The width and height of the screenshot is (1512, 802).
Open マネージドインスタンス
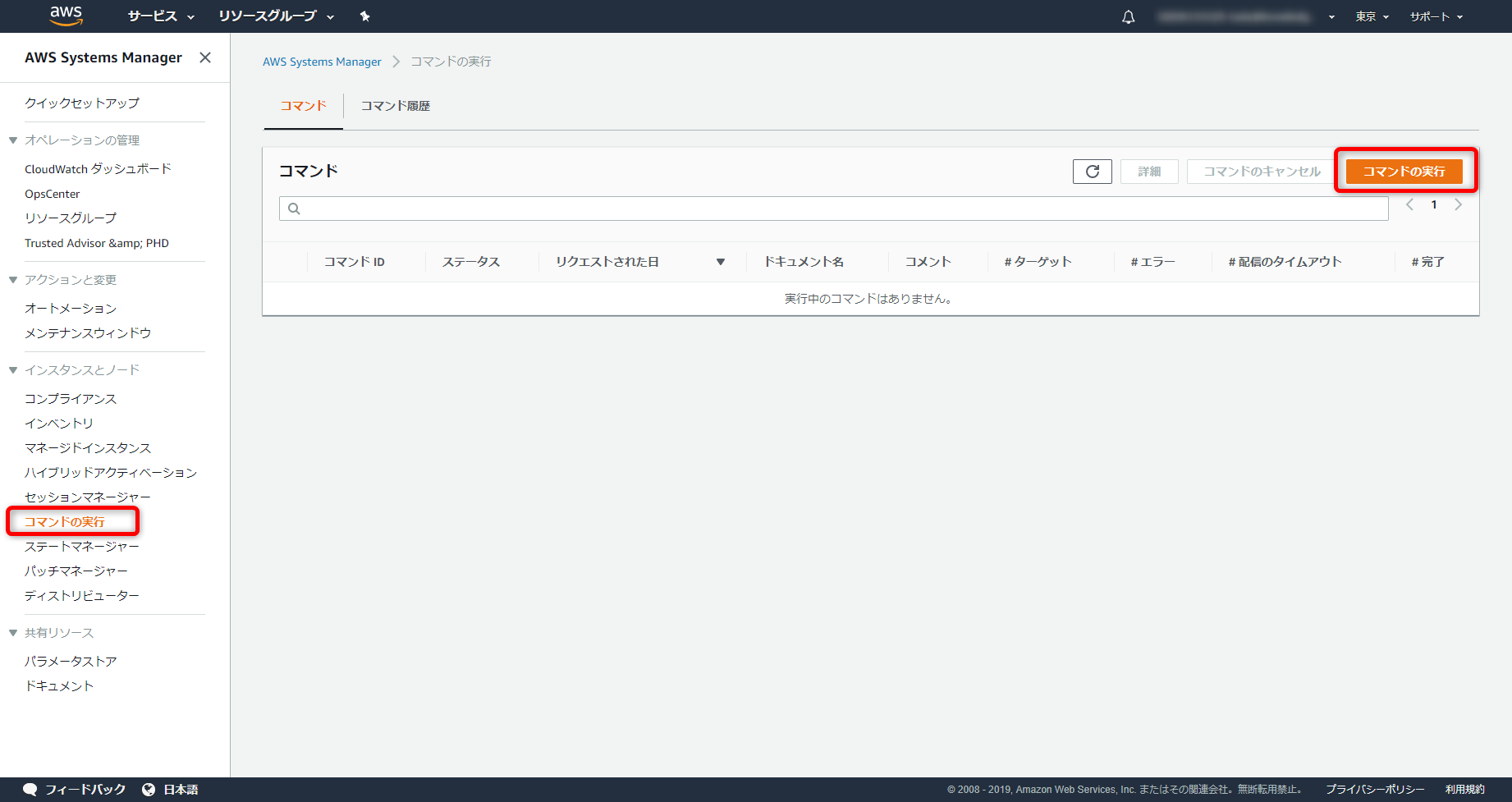pos(88,448)
